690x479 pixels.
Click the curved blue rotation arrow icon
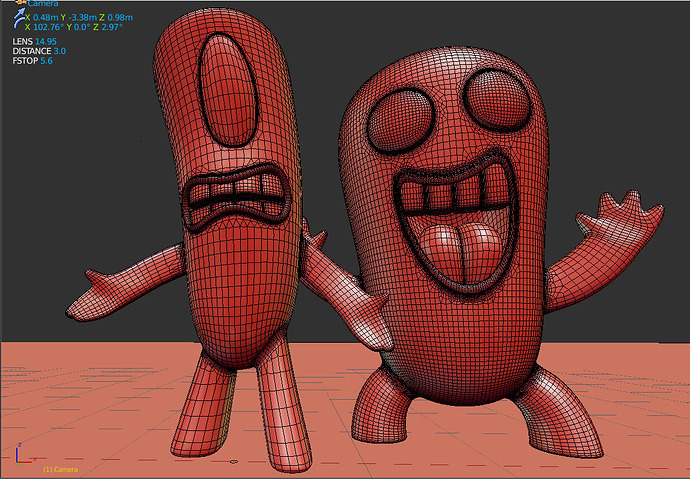tap(19, 24)
